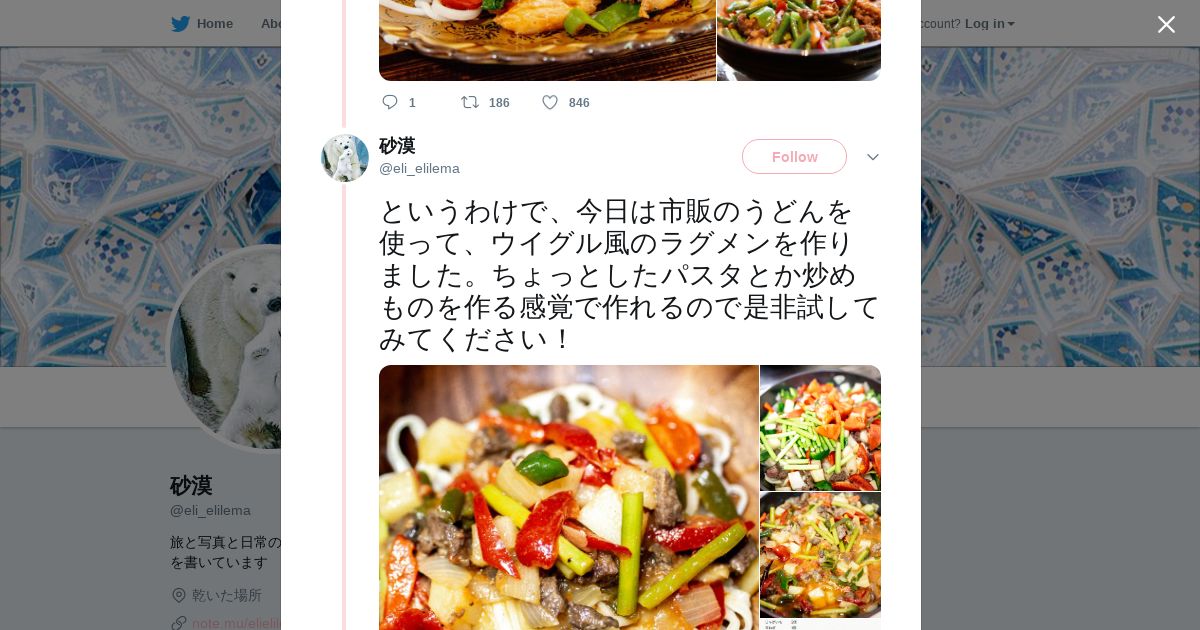Image resolution: width=1200 pixels, height=630 pixels.
Task: Expand the tweet options chevron
Action: click(873, 157)
